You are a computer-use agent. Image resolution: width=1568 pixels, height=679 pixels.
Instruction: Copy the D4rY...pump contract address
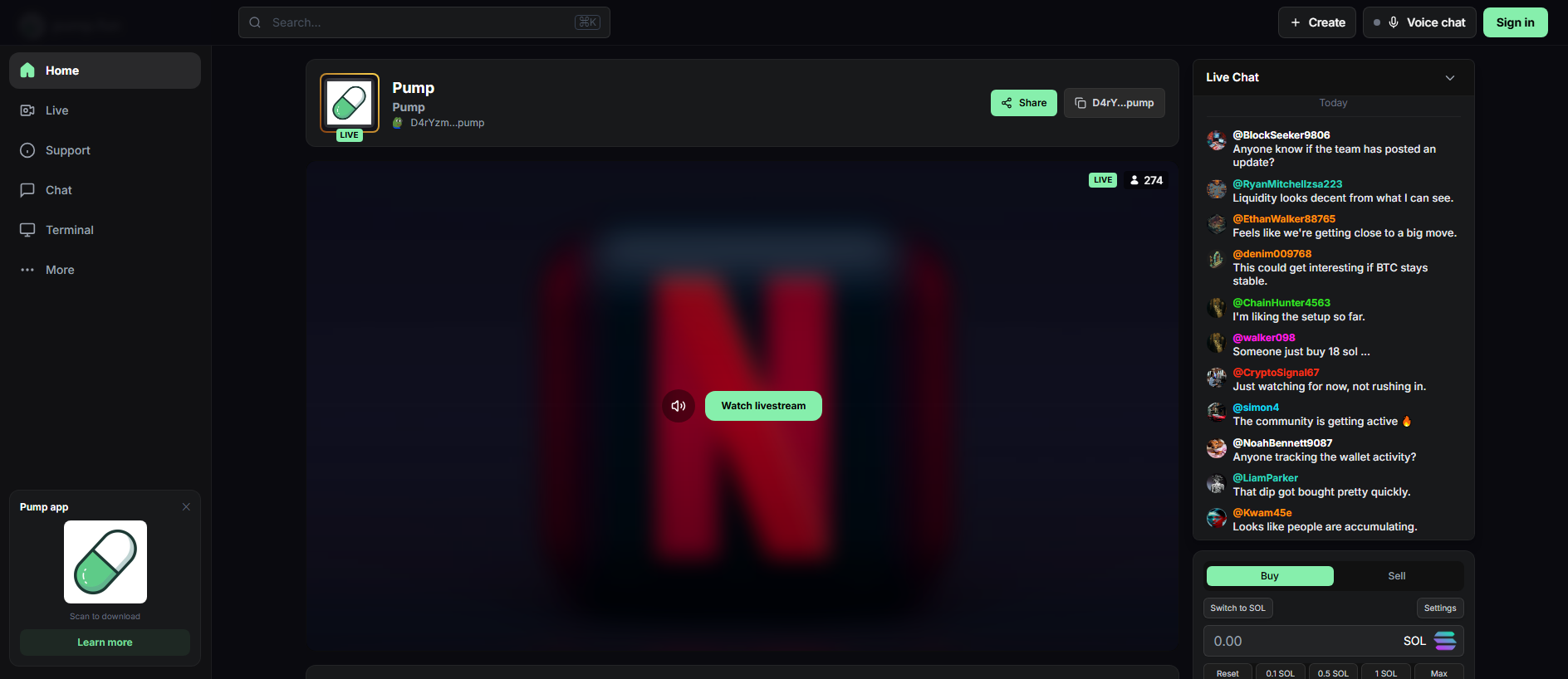click(x=1115, y=103)
